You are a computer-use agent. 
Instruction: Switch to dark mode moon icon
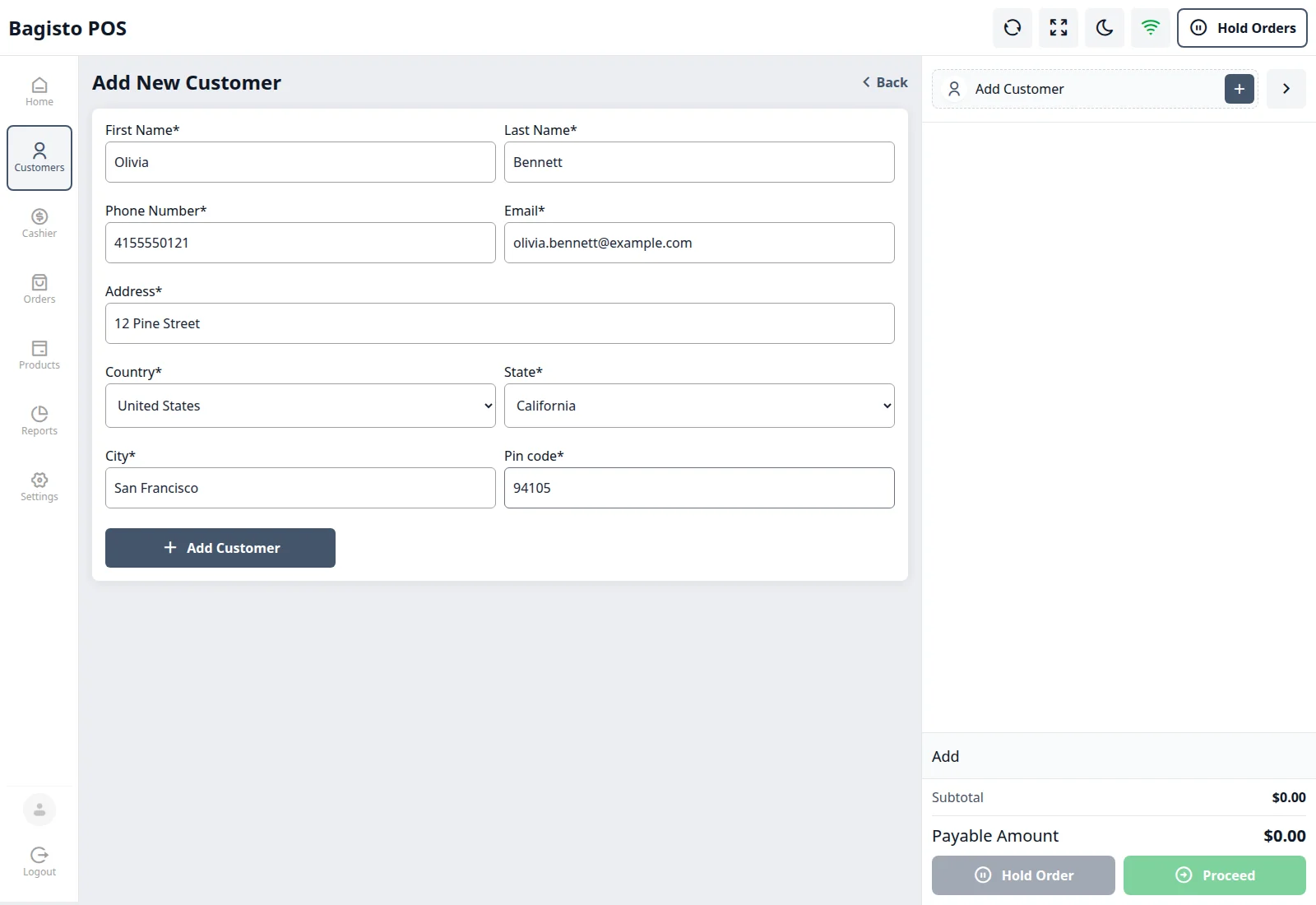1105,28
